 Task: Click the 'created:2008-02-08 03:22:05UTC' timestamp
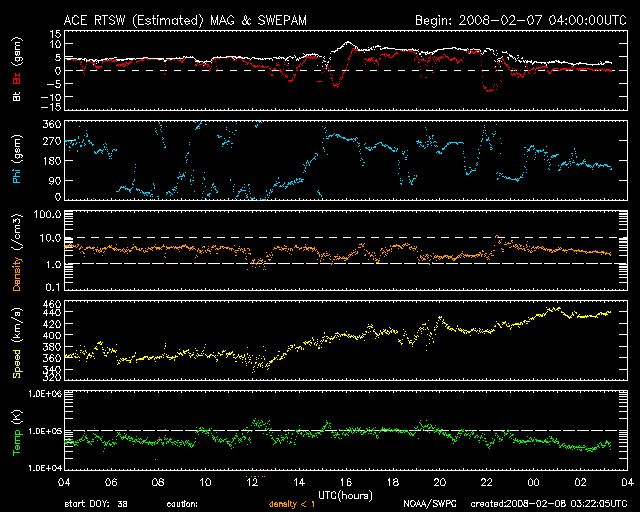(x=549, y=504)
